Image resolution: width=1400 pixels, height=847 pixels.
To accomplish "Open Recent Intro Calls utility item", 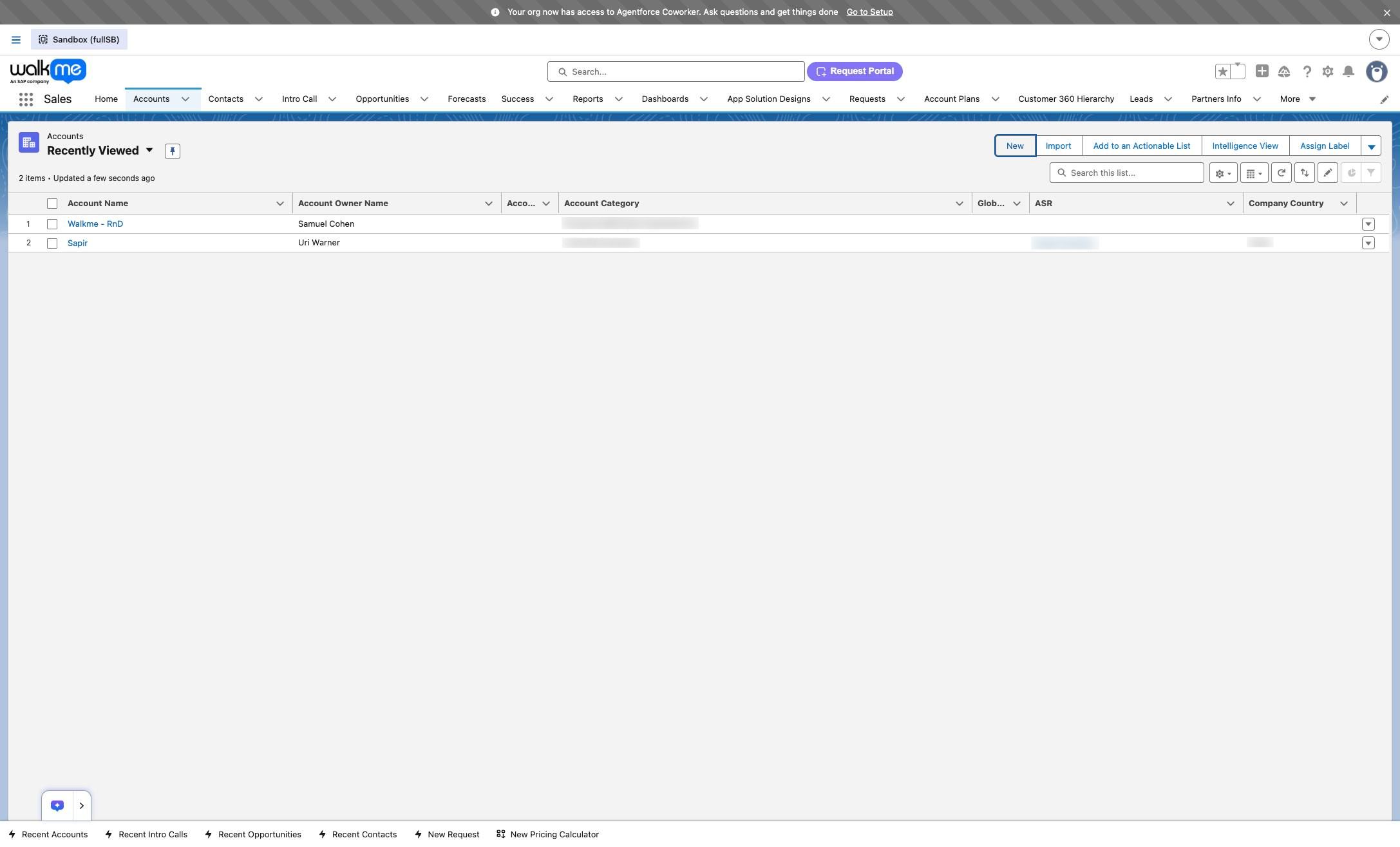I will click(146, 835).
